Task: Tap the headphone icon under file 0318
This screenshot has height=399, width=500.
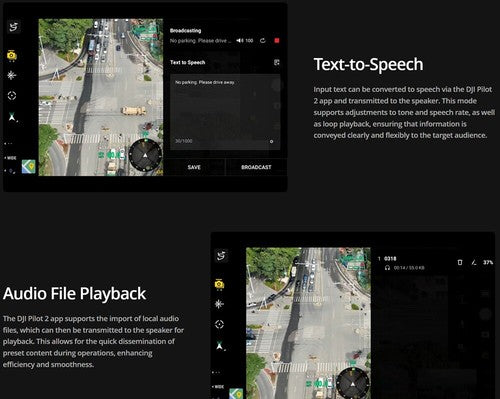Action: point(387,268)
